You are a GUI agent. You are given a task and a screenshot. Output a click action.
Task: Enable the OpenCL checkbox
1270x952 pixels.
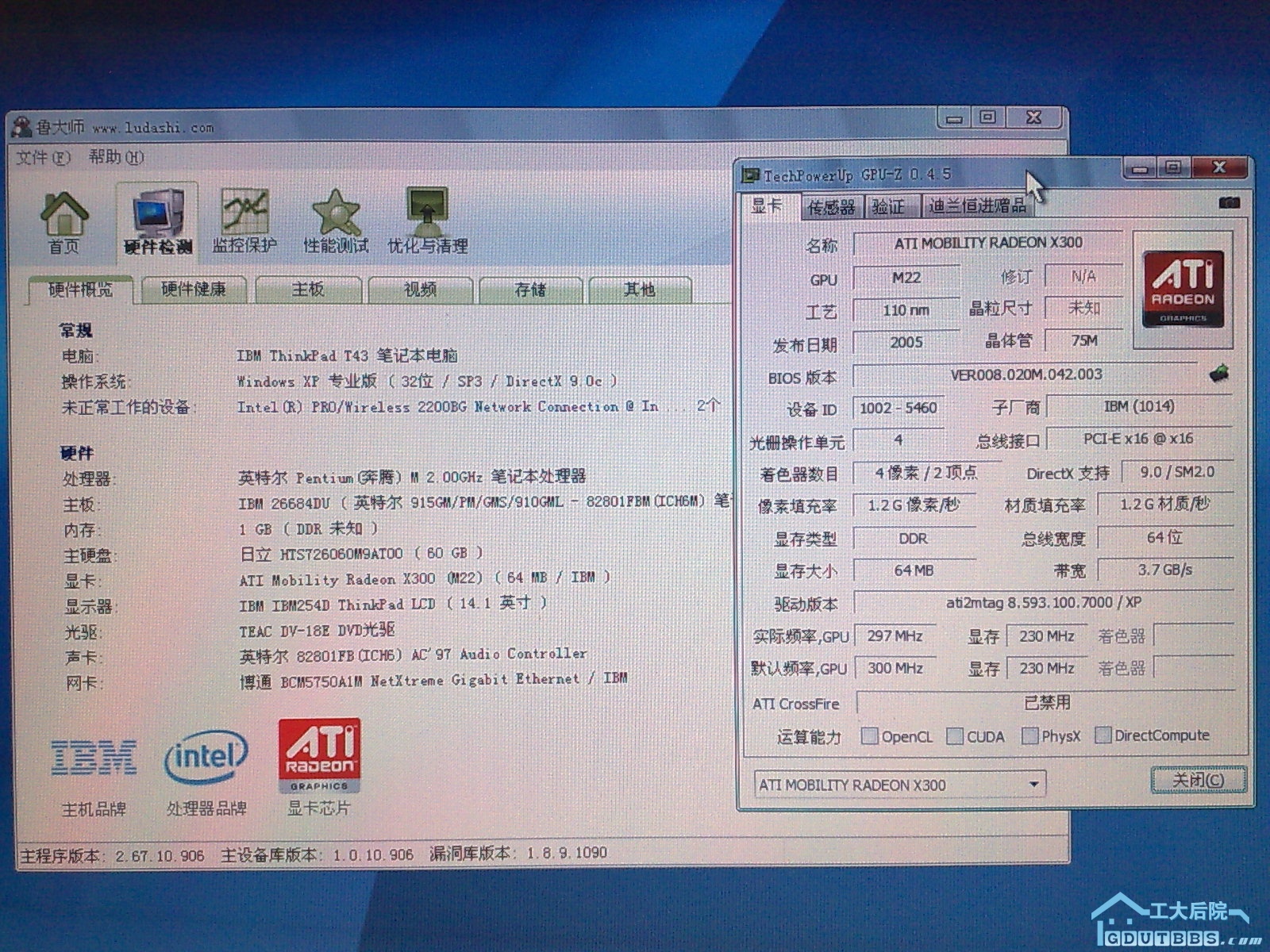tap(870, 736)
